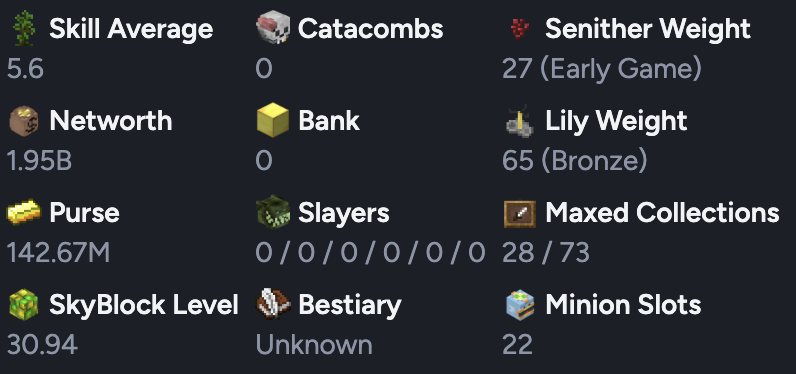Click the Lily Weight 65 (Bronze) text
Screen dimensions: 796x374
pos(575,161)
